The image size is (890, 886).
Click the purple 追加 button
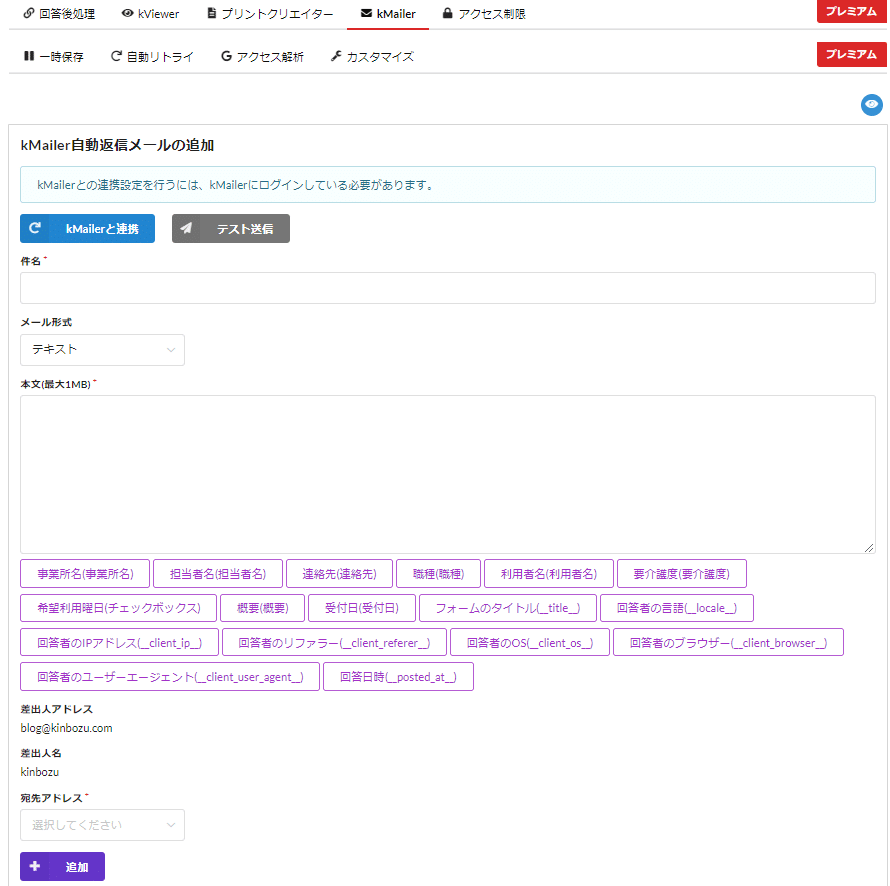[x=62, y=867]
